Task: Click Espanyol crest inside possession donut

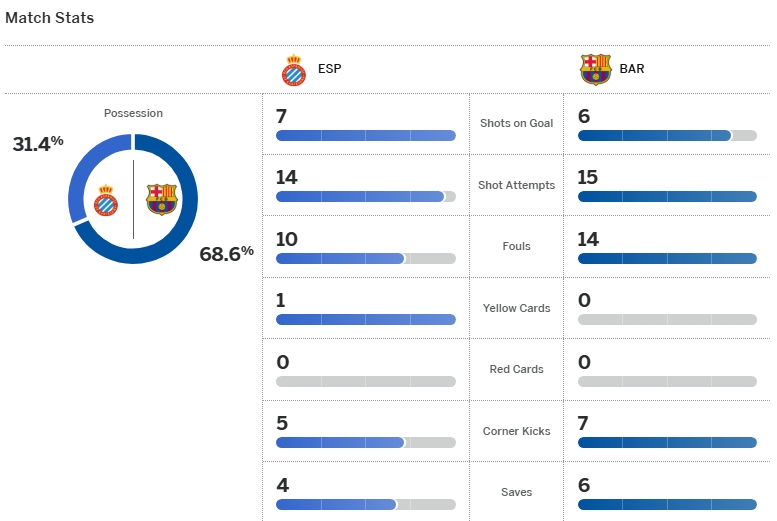Action: coord(106,201)
